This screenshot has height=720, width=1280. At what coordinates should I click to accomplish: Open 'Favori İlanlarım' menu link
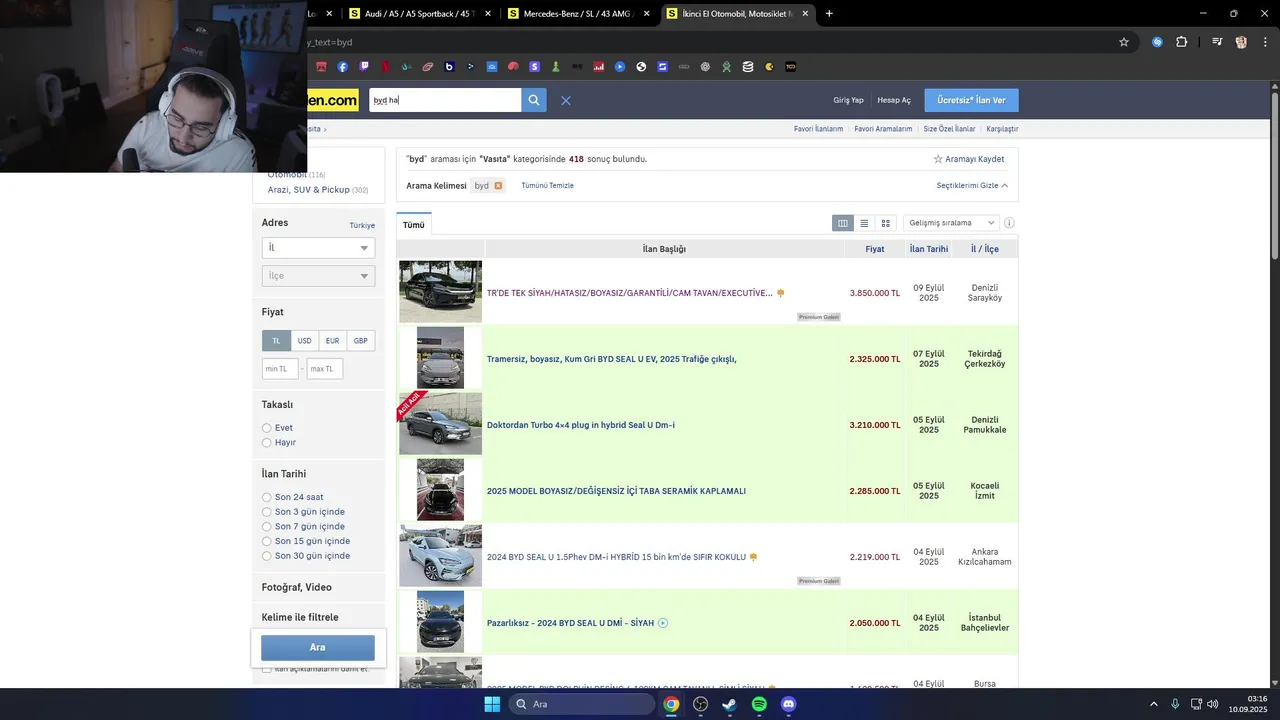point(818,129)
